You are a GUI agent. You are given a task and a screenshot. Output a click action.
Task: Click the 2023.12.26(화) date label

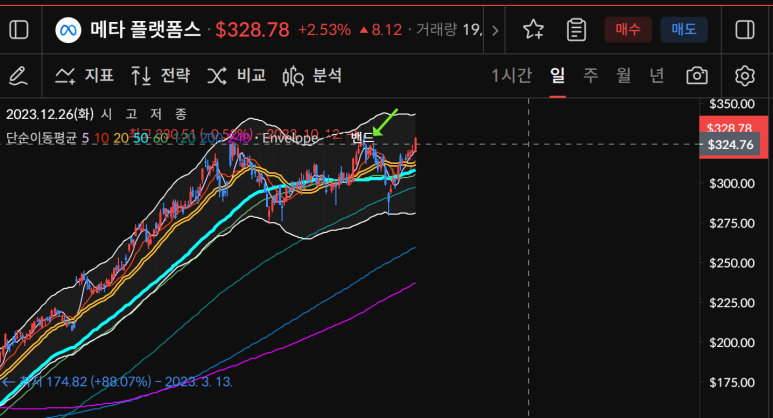49,114
